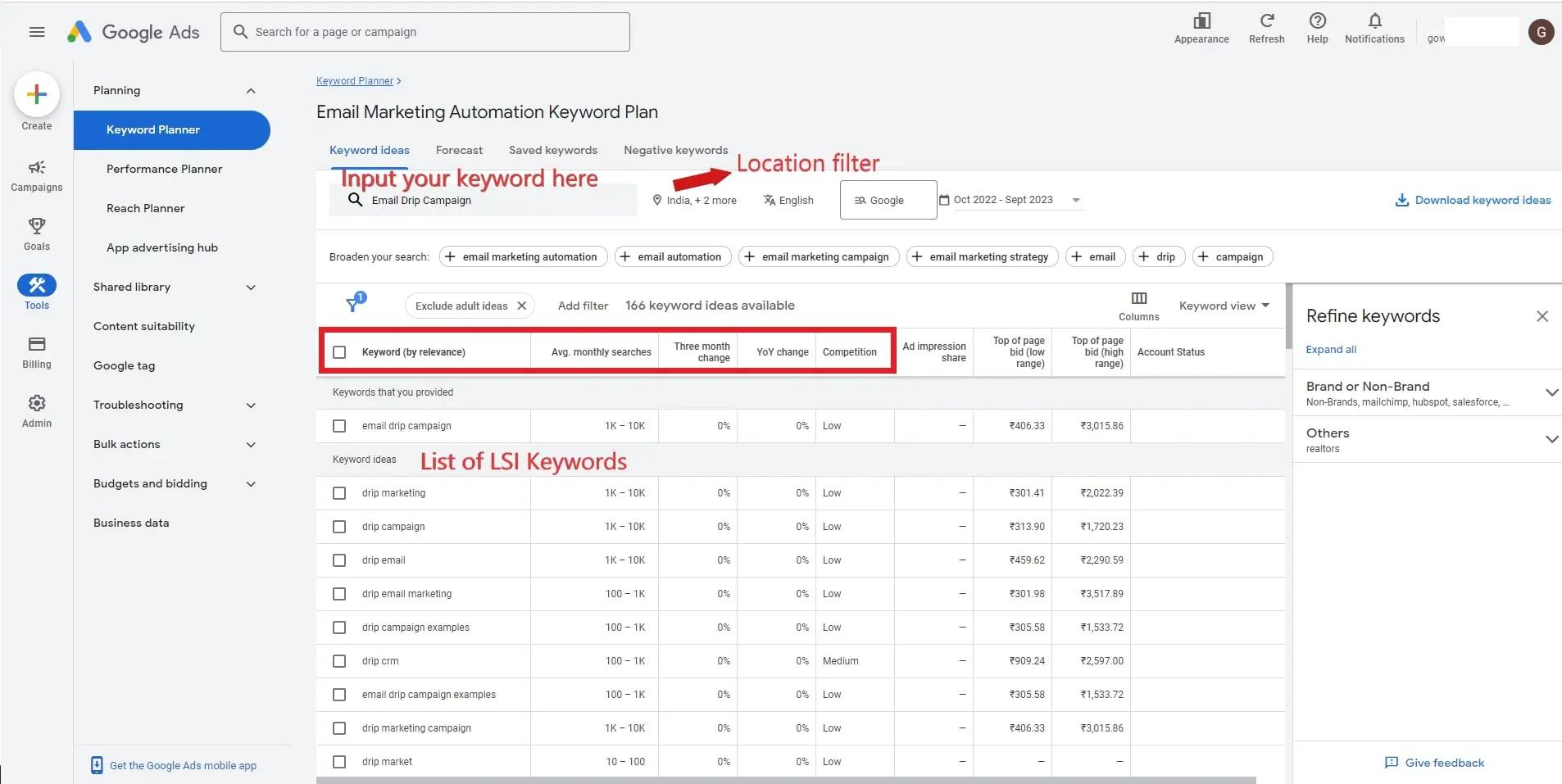Click the Give feedback button
Screen dimensions: 1562x784
point(1435,762)
